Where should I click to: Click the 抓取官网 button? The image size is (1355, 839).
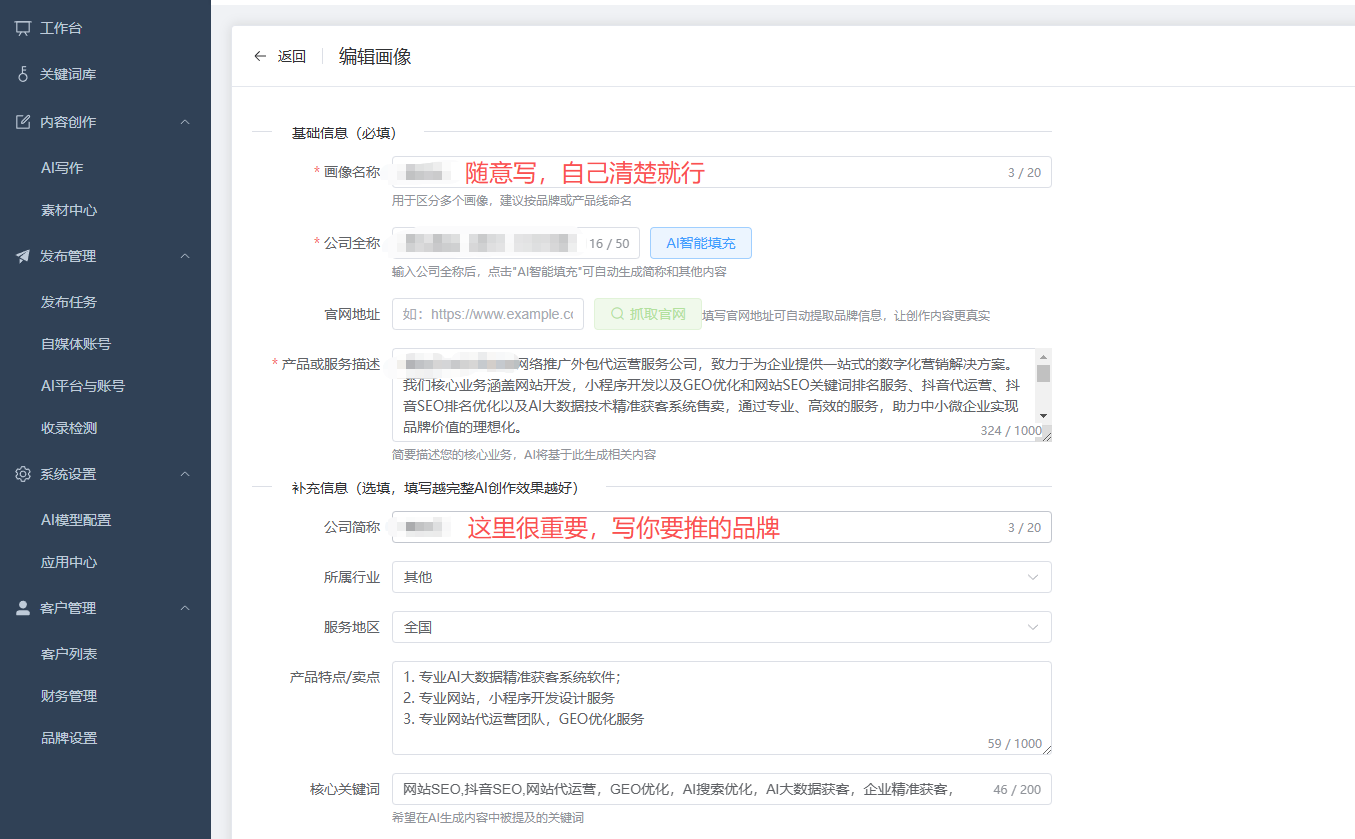[x=649, y=313]
